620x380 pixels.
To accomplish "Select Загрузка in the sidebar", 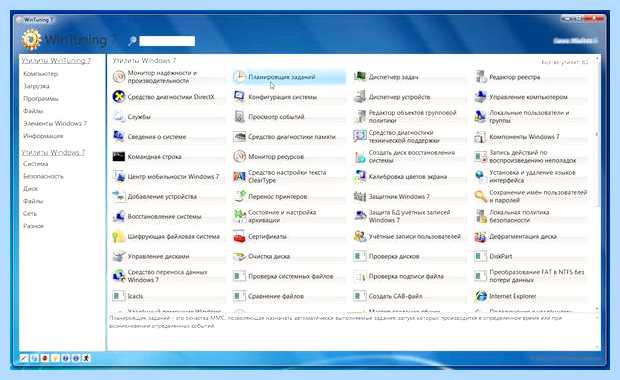I will pyautogui.click(x=36, y=86).
